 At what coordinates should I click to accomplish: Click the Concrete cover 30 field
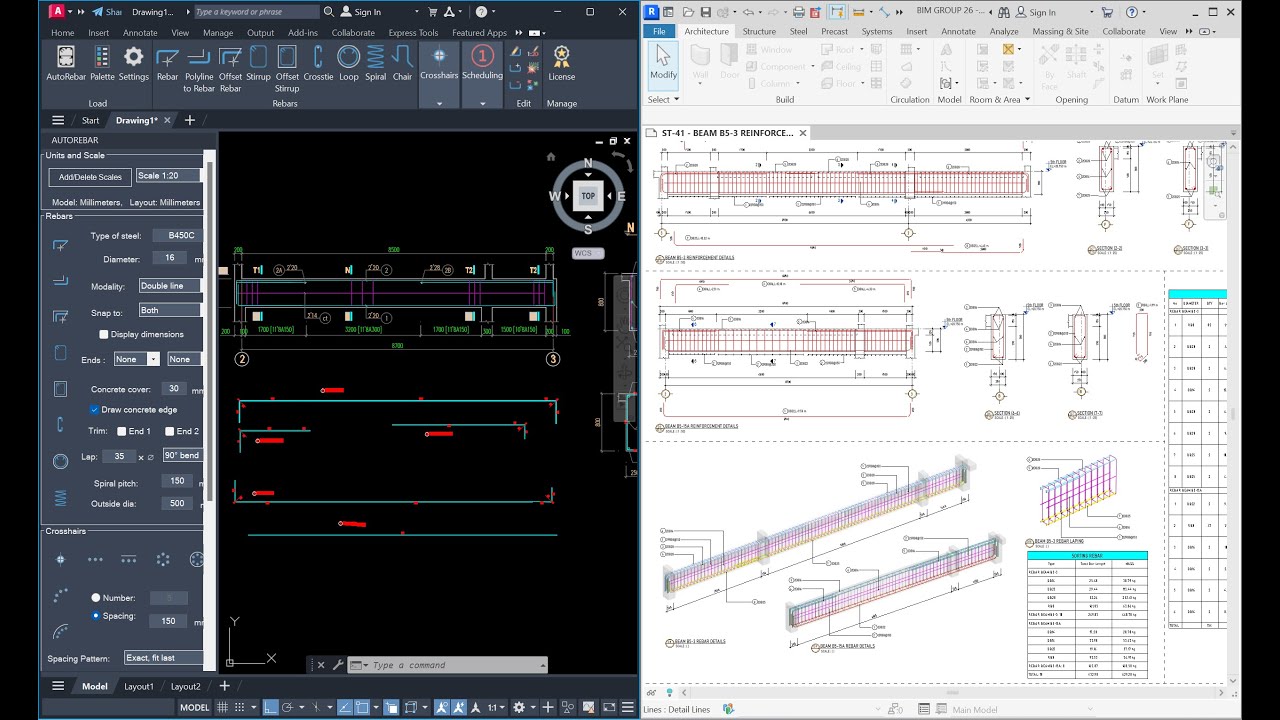(174, 389)
